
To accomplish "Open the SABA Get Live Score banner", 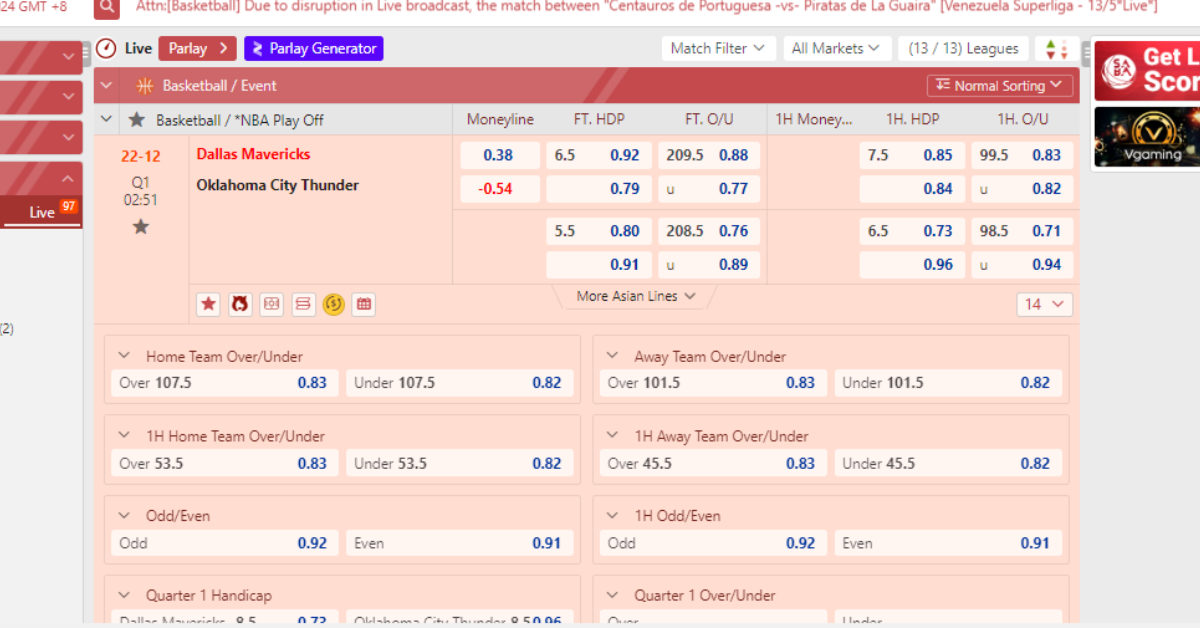I will [x=1147, y=70].
